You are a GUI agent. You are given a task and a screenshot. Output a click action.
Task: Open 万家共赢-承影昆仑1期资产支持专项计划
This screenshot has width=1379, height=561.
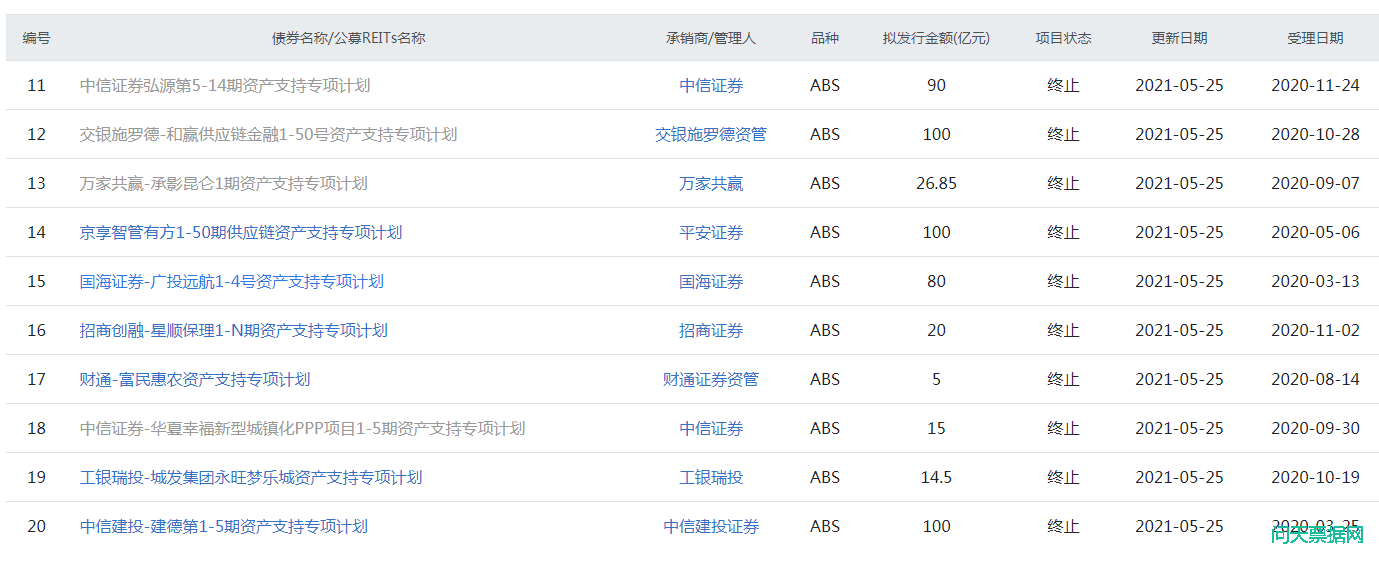(224, 184)
